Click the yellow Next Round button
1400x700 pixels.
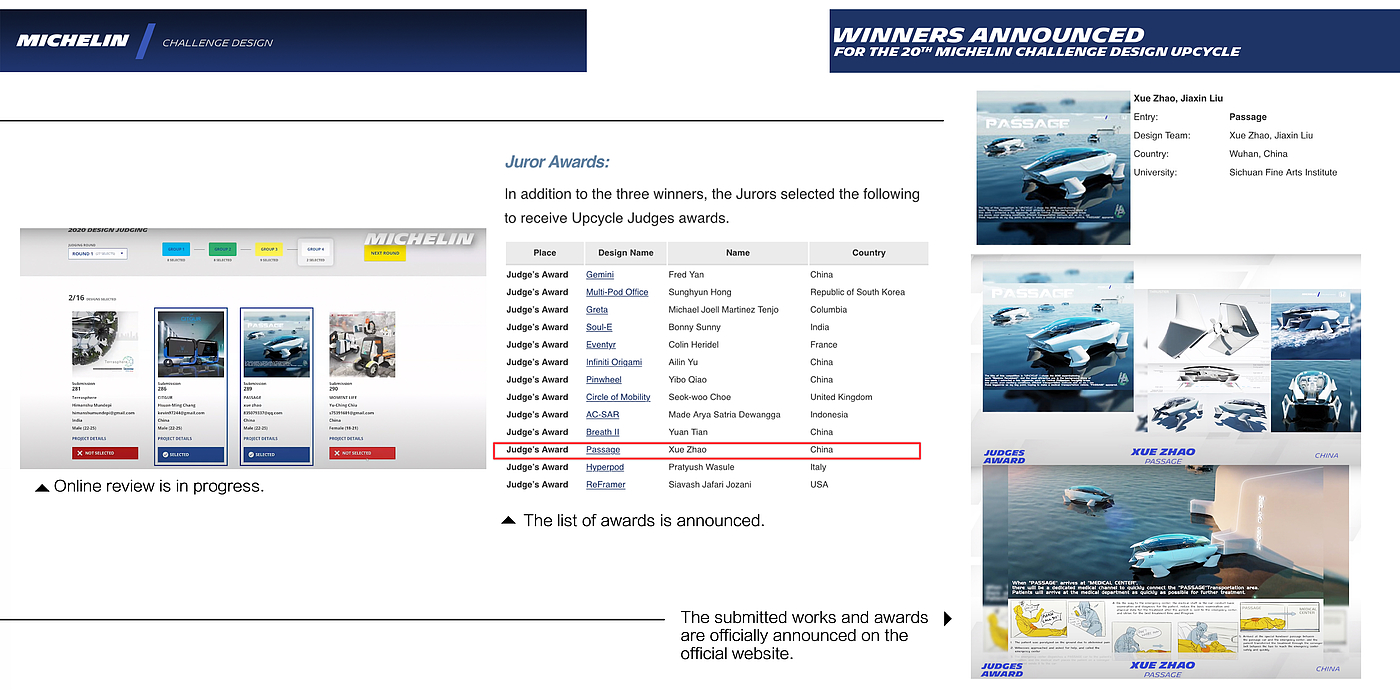[385, 253]
